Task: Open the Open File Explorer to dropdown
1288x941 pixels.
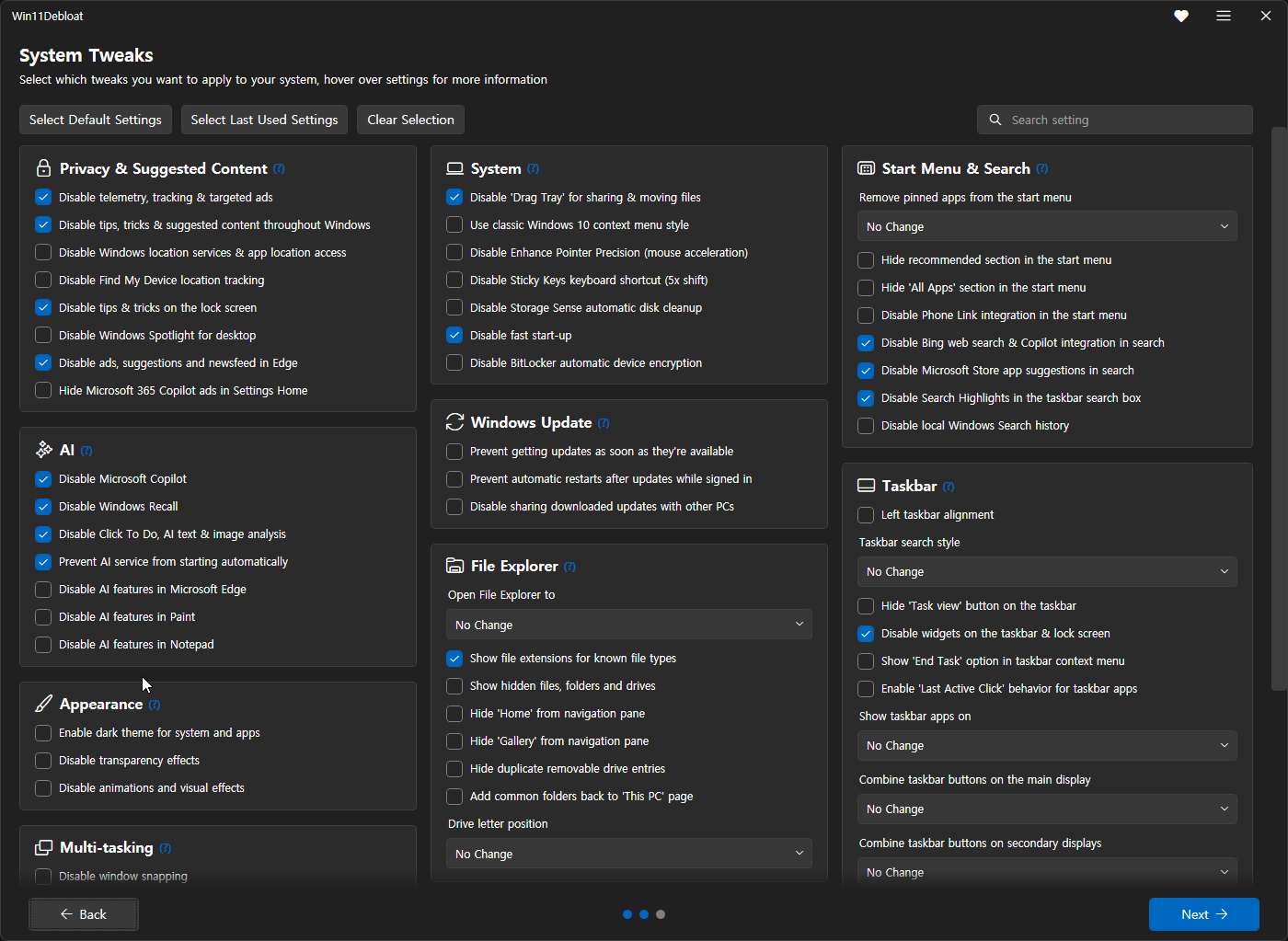Action: (x=630, y=625)
